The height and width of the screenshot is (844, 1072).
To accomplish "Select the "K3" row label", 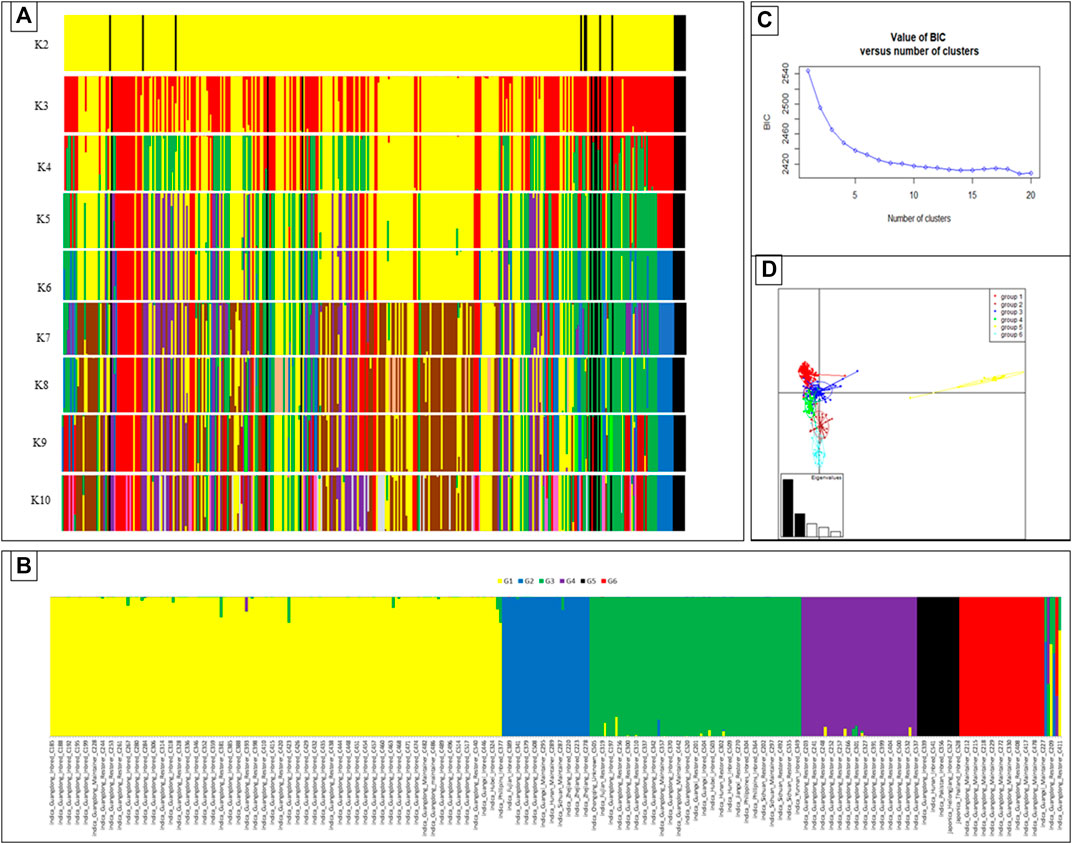I will (42, 105).
